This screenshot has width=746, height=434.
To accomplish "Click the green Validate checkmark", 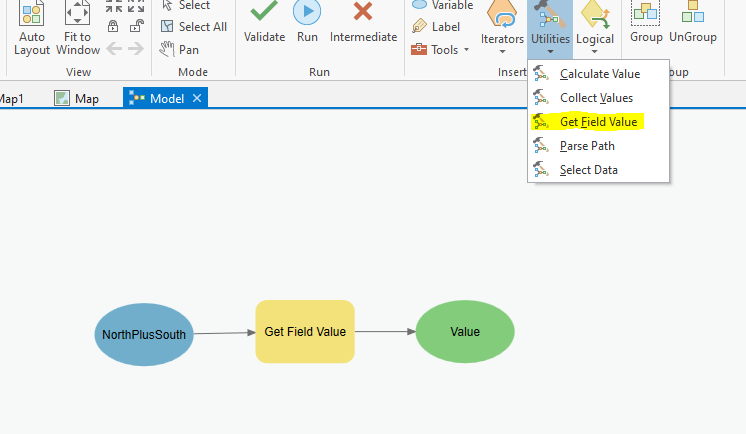I will 264,11.
